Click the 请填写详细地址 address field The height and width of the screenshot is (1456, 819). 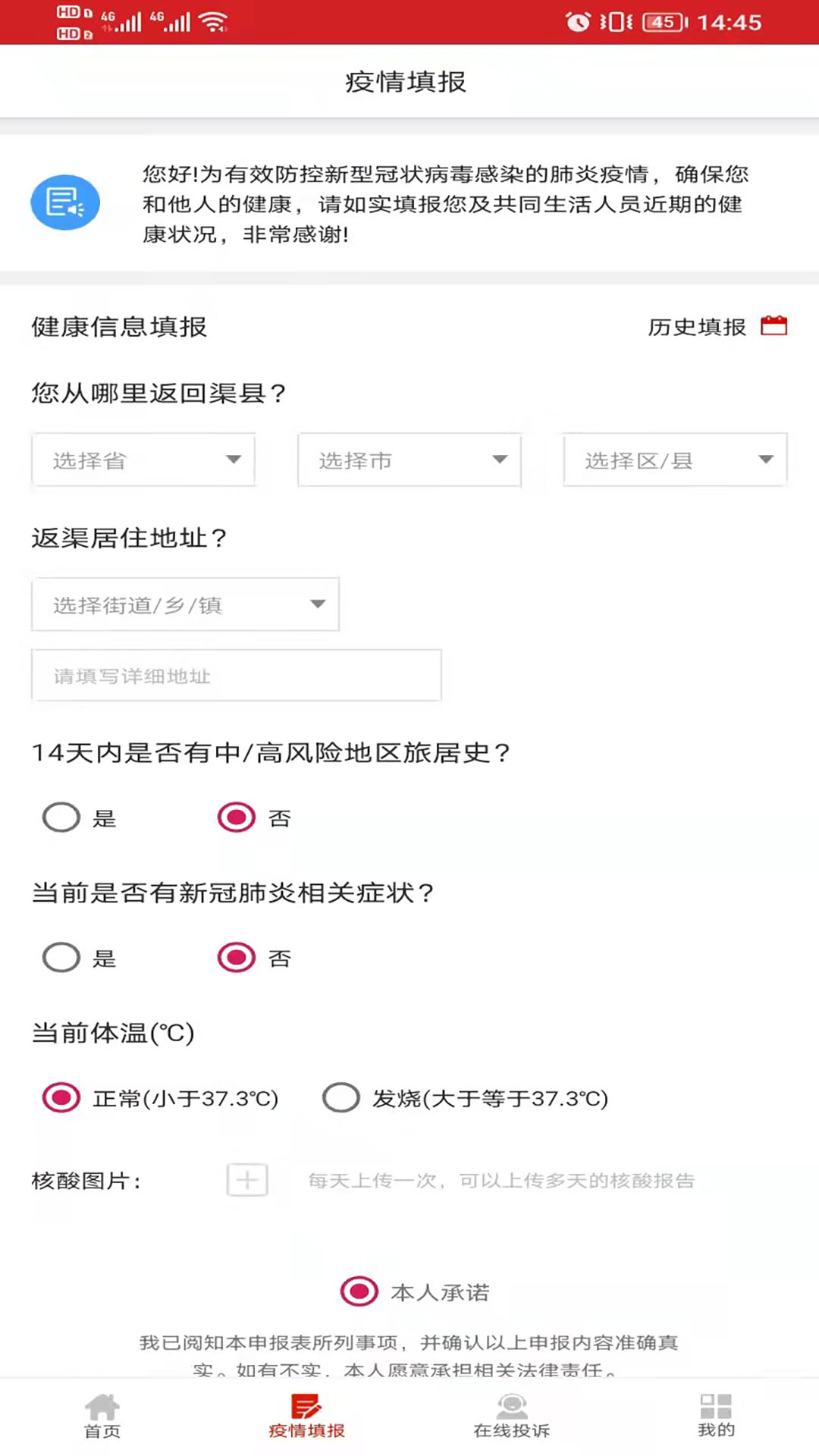[x=237, y=675]
